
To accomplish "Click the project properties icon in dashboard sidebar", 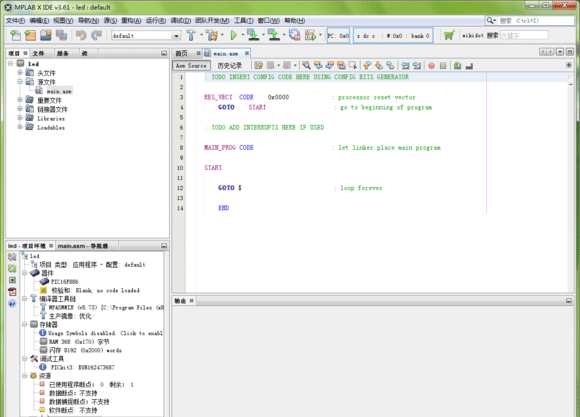I will (12, 256).
